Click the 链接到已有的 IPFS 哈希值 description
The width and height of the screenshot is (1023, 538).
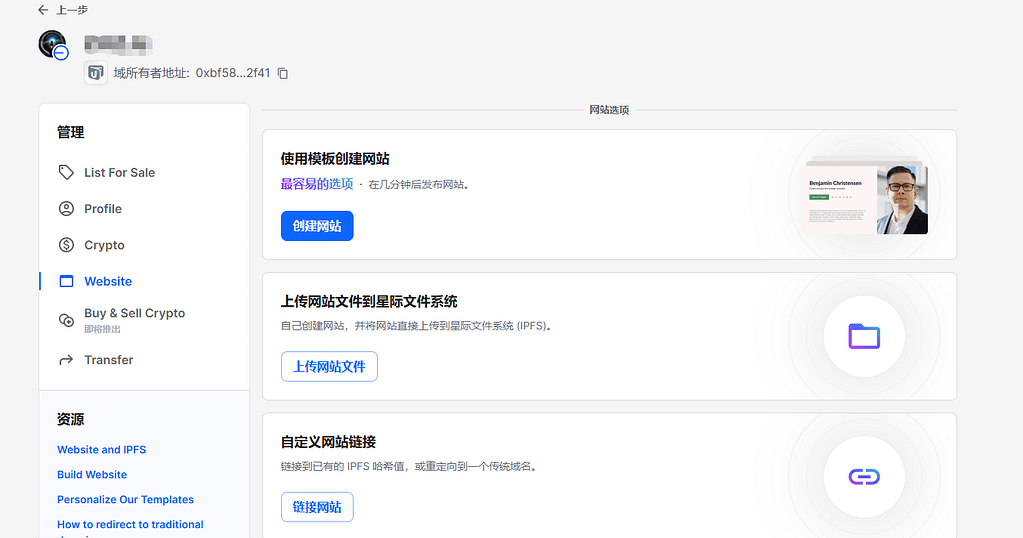coord(410,466)
